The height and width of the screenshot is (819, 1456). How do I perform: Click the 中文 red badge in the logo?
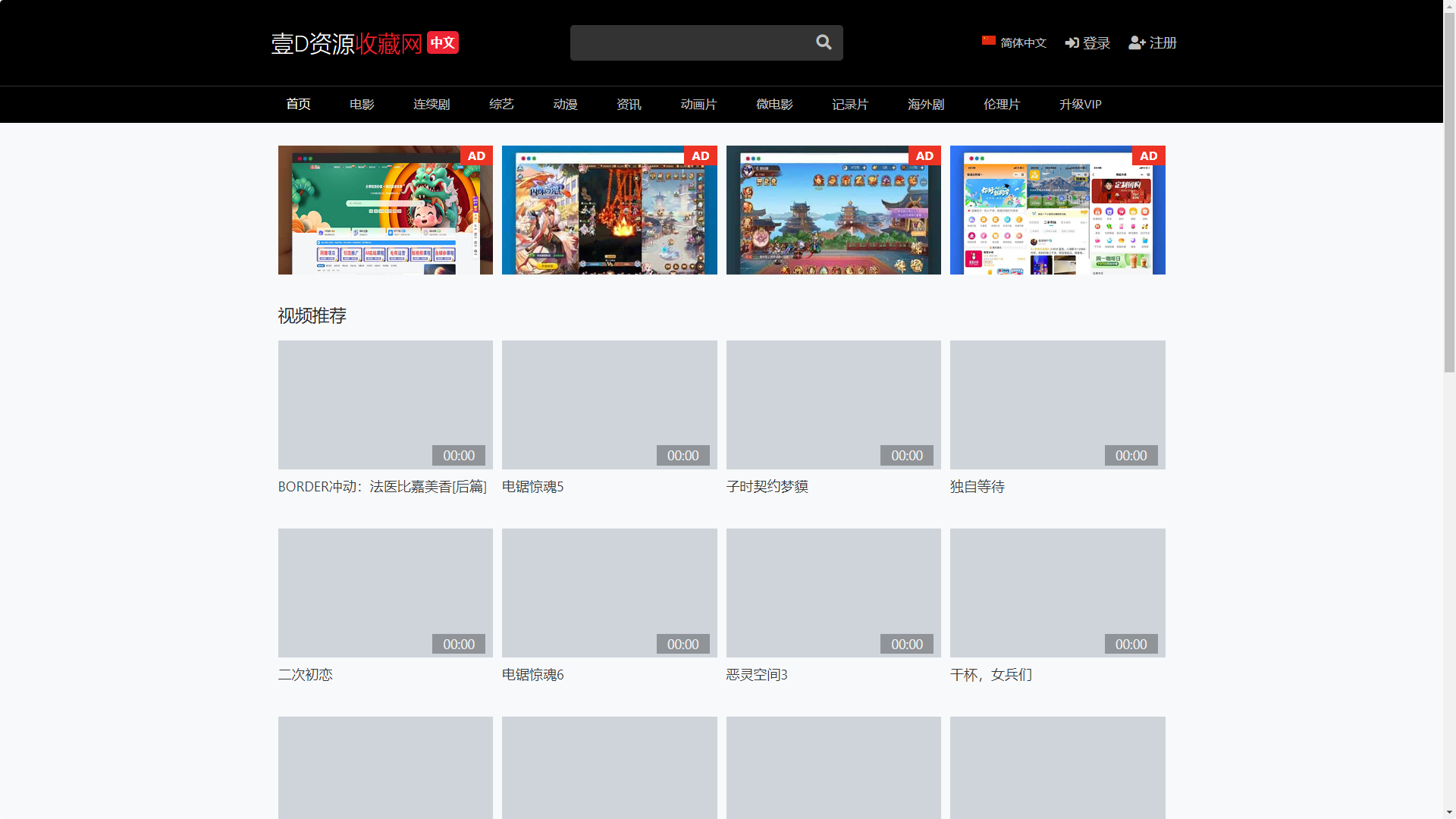442,43
